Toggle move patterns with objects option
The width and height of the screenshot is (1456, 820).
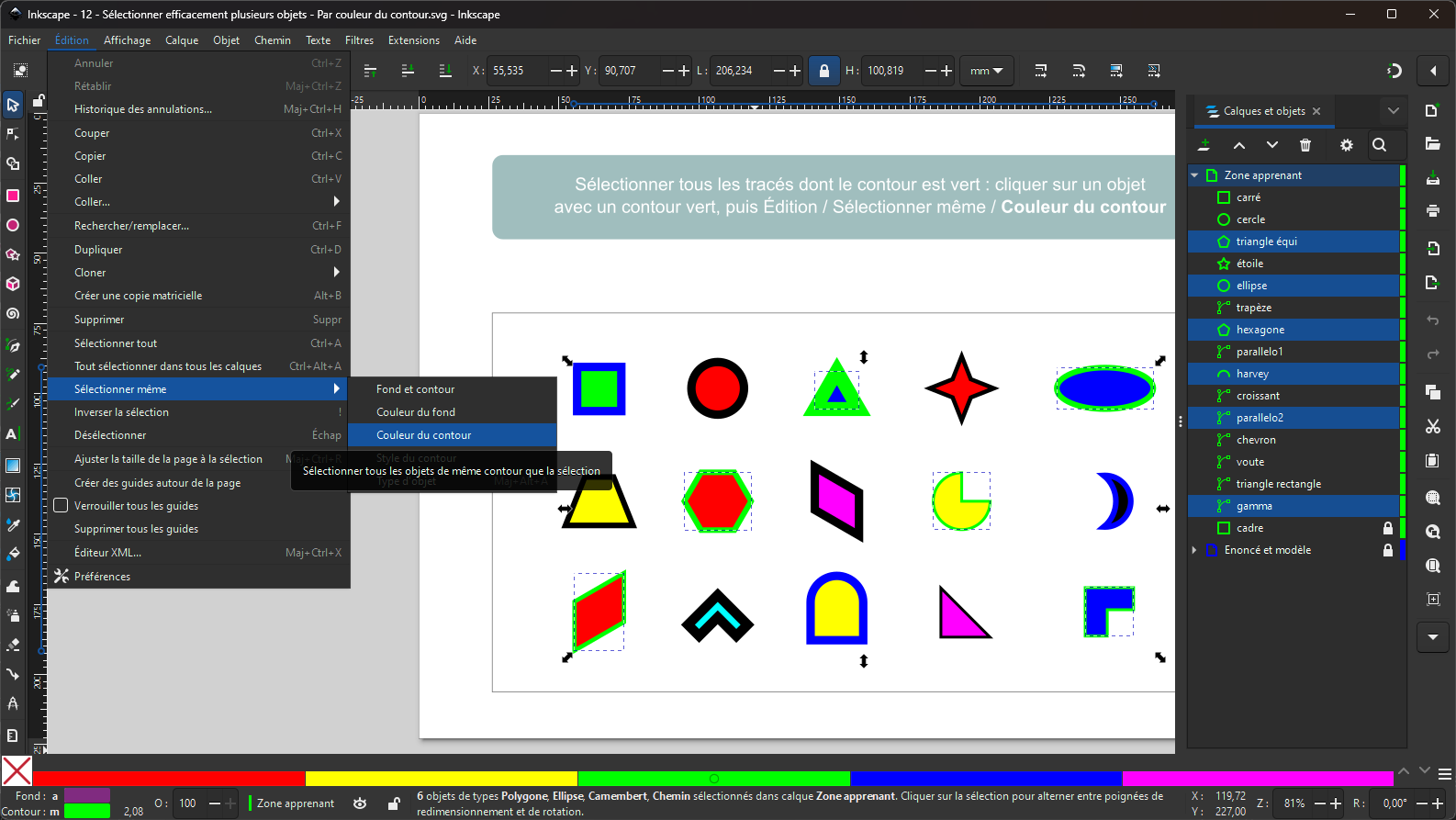click(1154, 71)
